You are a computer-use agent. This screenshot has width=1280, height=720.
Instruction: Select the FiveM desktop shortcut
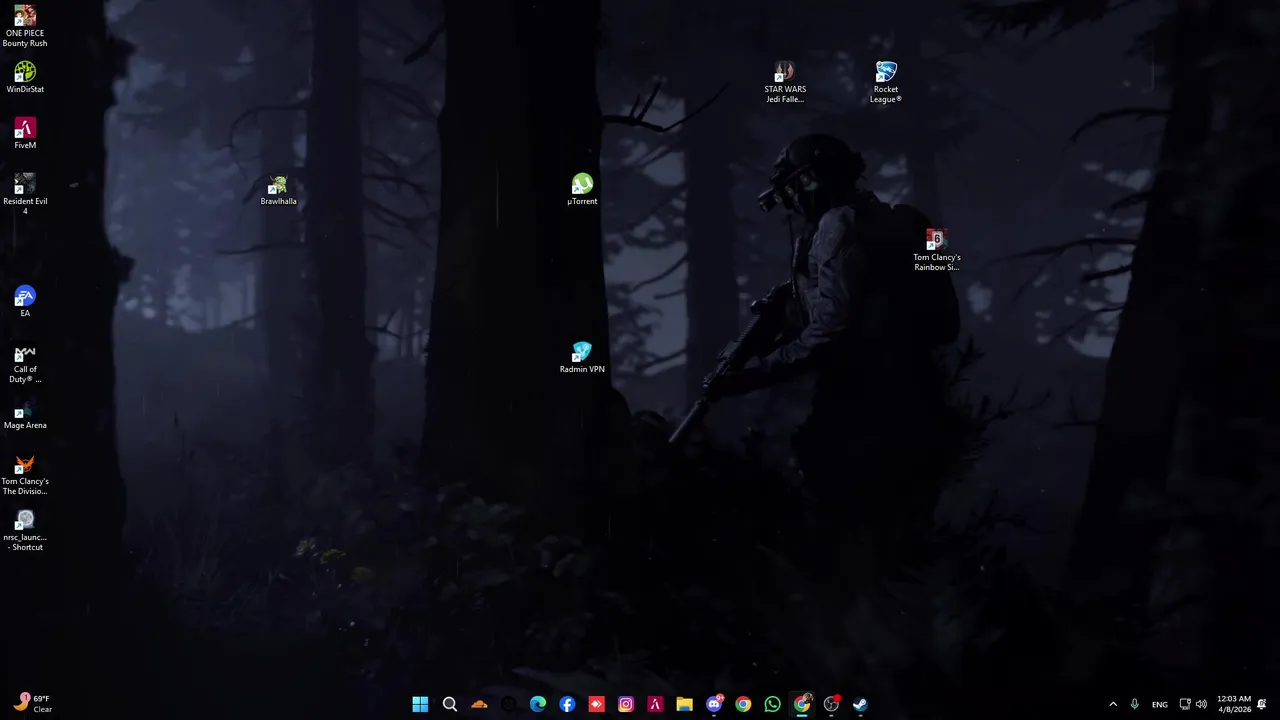click(25, 134)
